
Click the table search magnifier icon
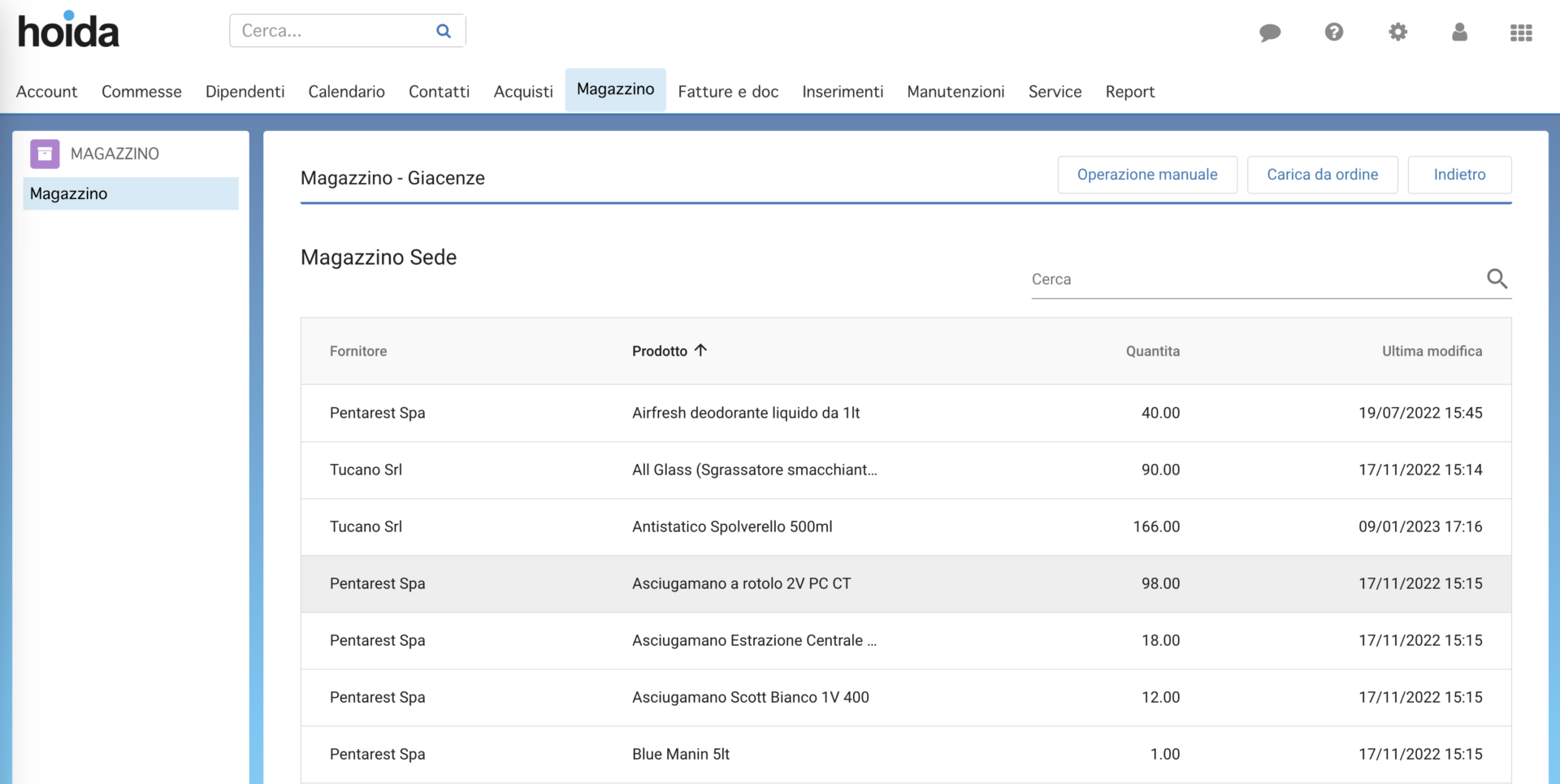point(1497,279)
